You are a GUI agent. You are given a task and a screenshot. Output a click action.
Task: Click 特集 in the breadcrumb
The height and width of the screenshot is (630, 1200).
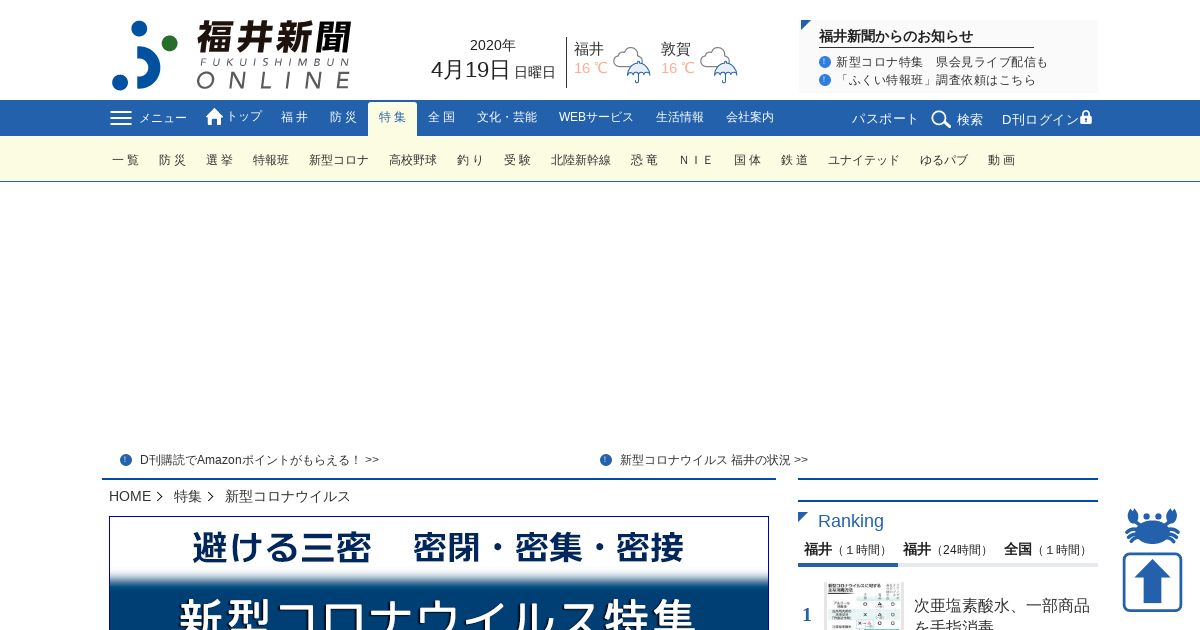(x=188, y=496)
